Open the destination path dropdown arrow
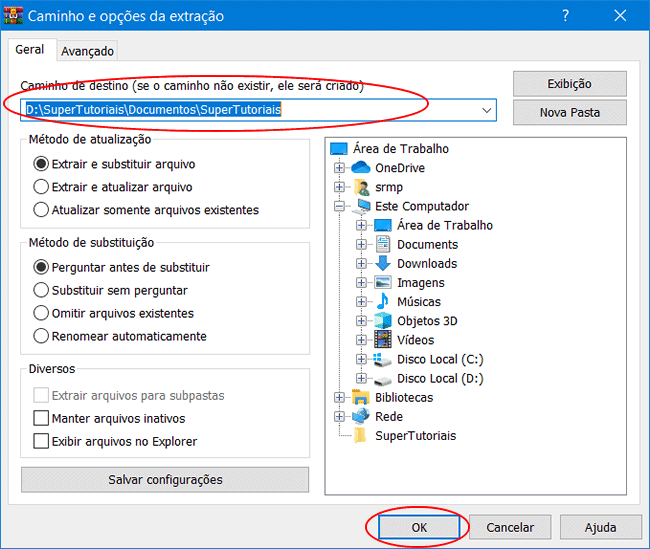Viewport: 650px width, 549px height. [487, 110]
